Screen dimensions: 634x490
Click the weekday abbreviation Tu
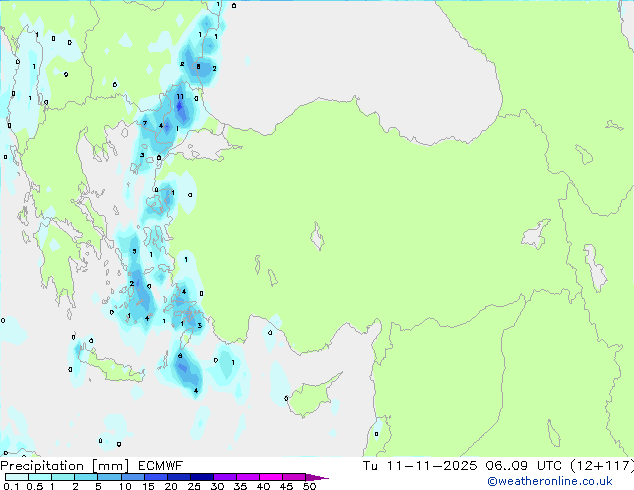point(370,466)
